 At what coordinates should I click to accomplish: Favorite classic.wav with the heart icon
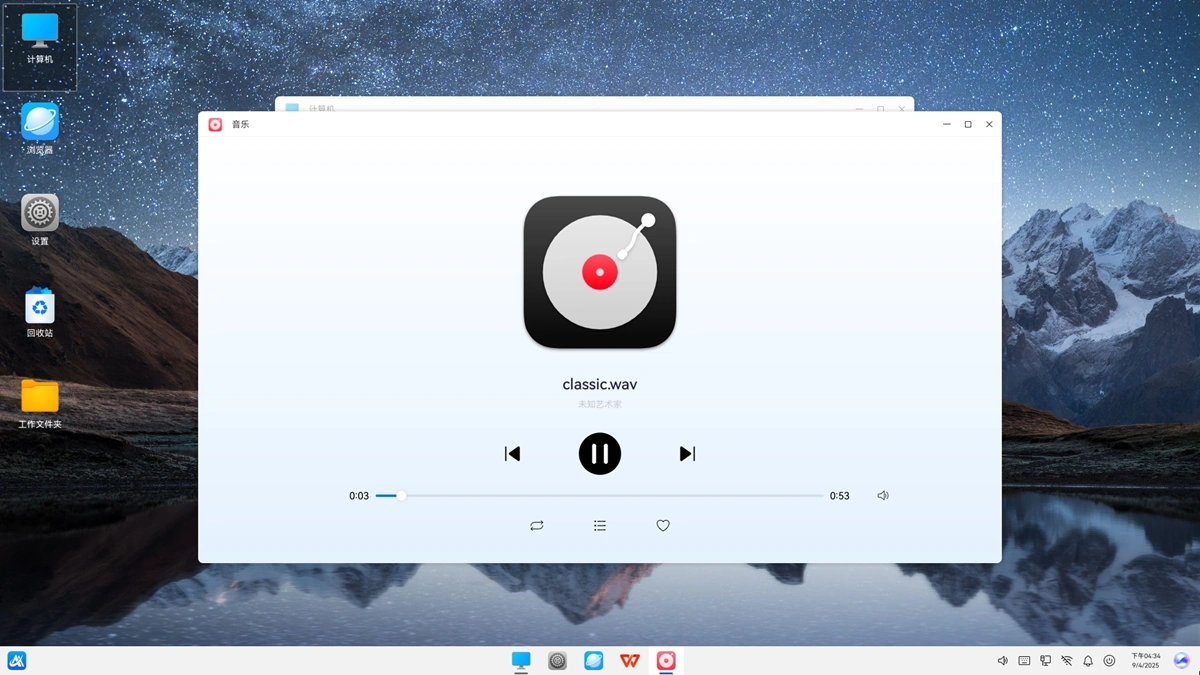[663, 526]
